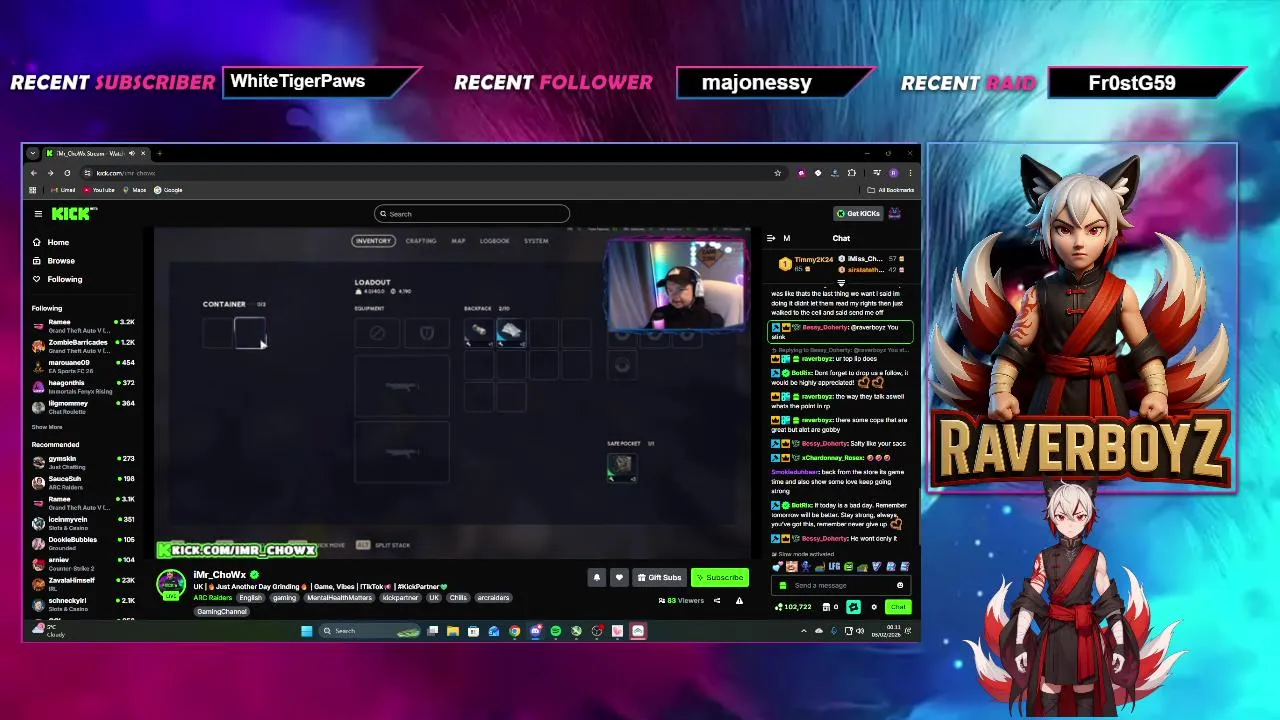Open Spotify from taskbar

555,631
